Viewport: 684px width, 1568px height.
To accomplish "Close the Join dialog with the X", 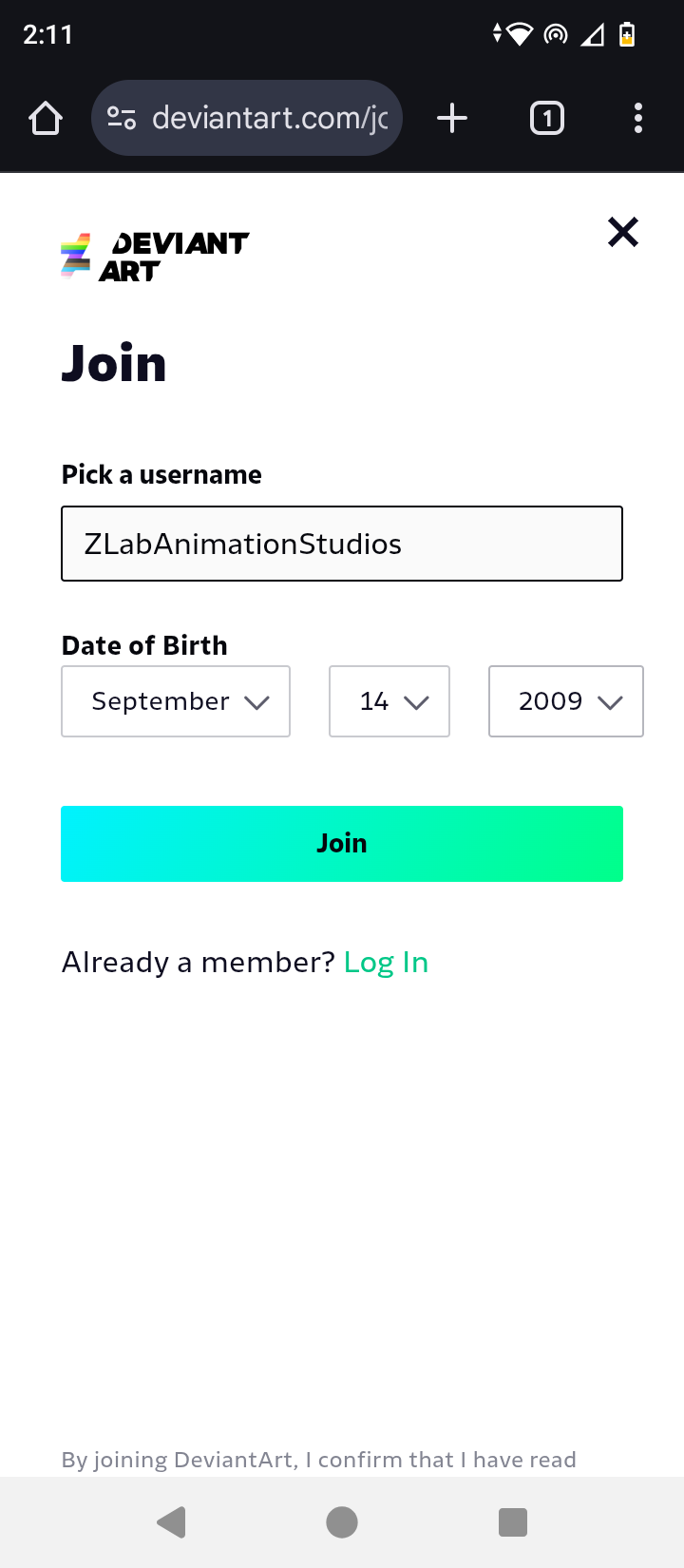I will click(623, 232).
